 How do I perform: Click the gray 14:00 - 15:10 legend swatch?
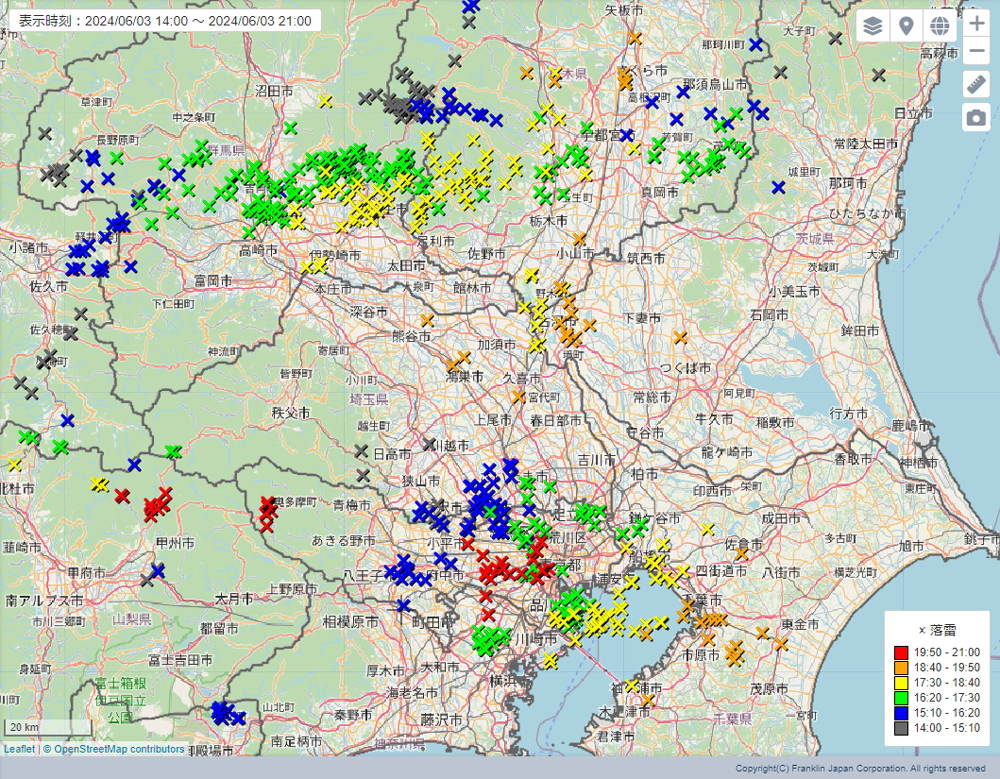pyautogui.click(x=901, y=727)
